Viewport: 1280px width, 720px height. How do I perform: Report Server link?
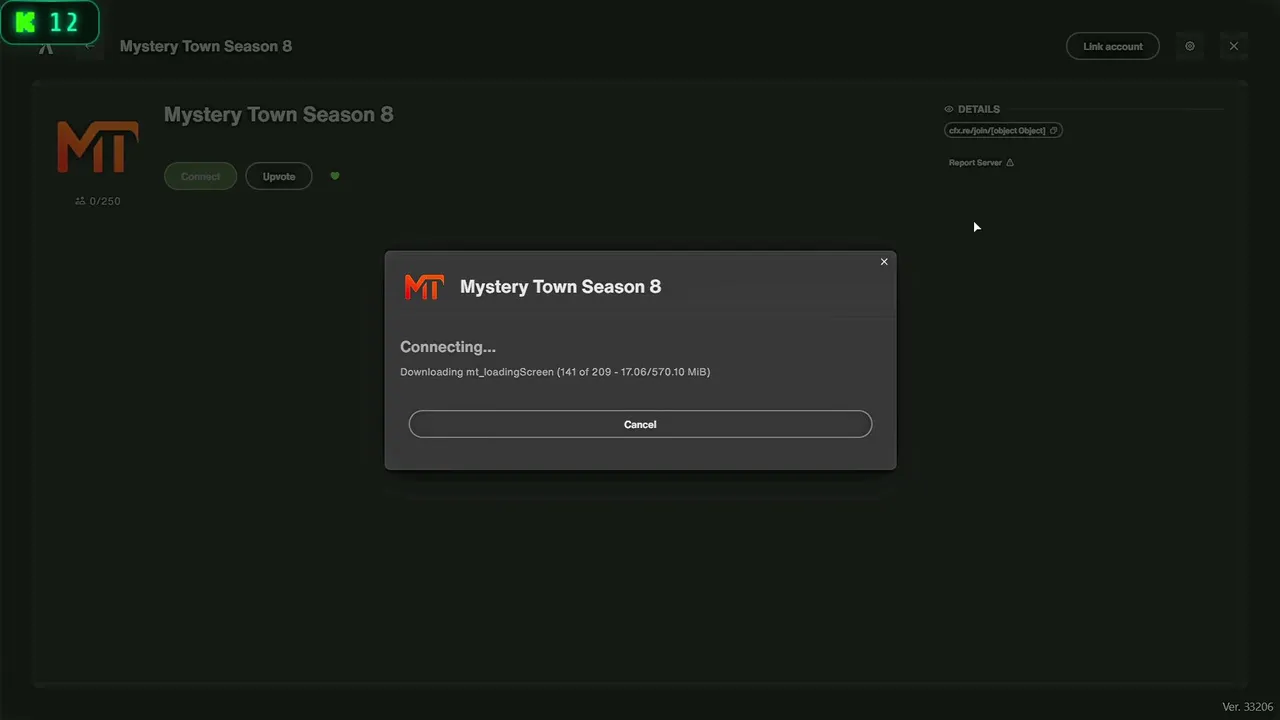pyautogui.click(x=981, y=162)
